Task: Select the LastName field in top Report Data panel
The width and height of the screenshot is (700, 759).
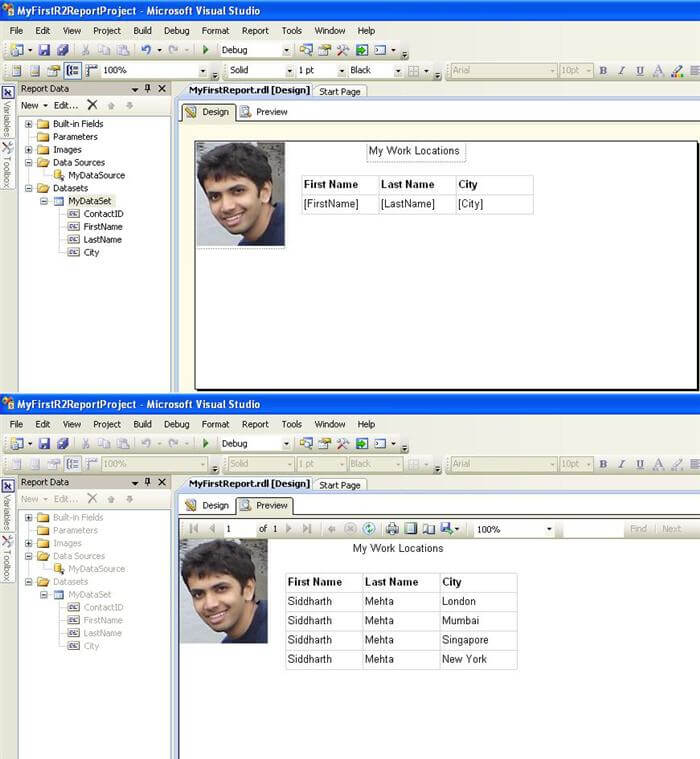Action: 102,240
